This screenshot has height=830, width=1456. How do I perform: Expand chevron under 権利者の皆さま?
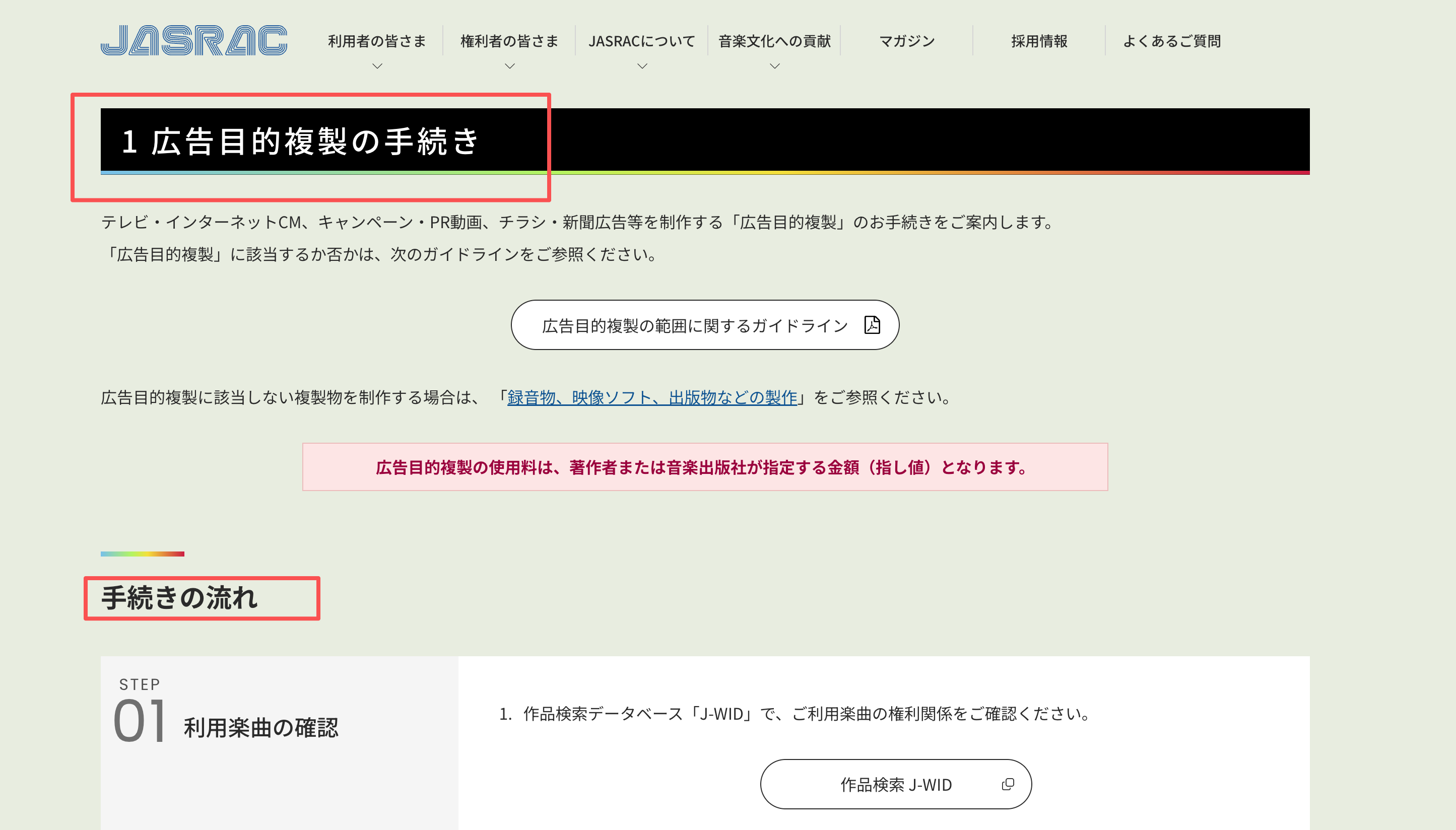[510, 66]
